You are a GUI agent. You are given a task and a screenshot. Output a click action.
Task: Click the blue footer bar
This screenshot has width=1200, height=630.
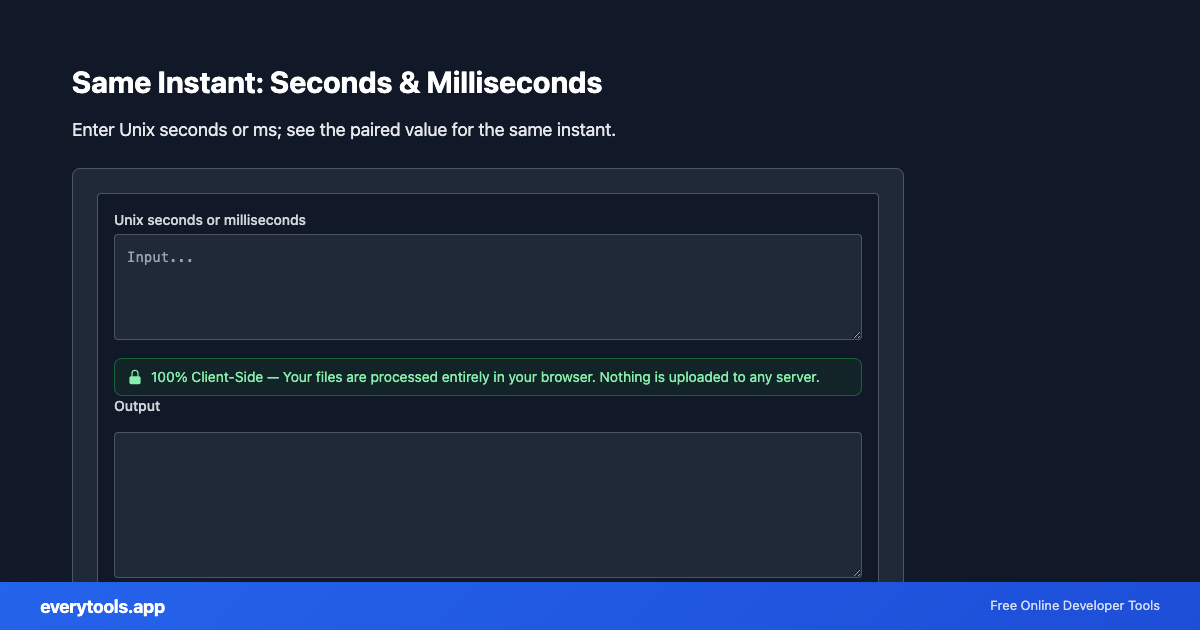coord(600,606)
